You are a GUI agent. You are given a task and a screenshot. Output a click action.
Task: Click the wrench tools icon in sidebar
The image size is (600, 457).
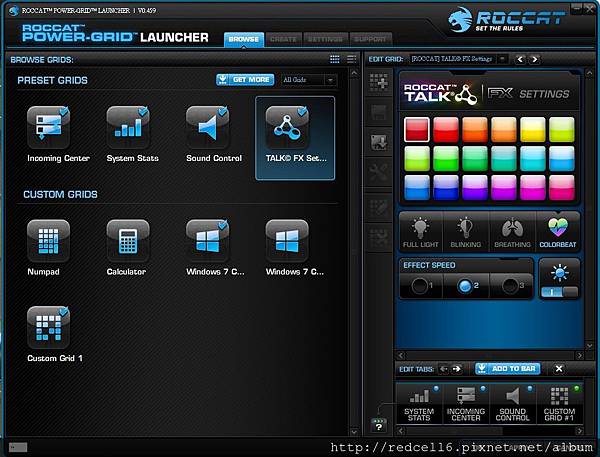point(378,172)
